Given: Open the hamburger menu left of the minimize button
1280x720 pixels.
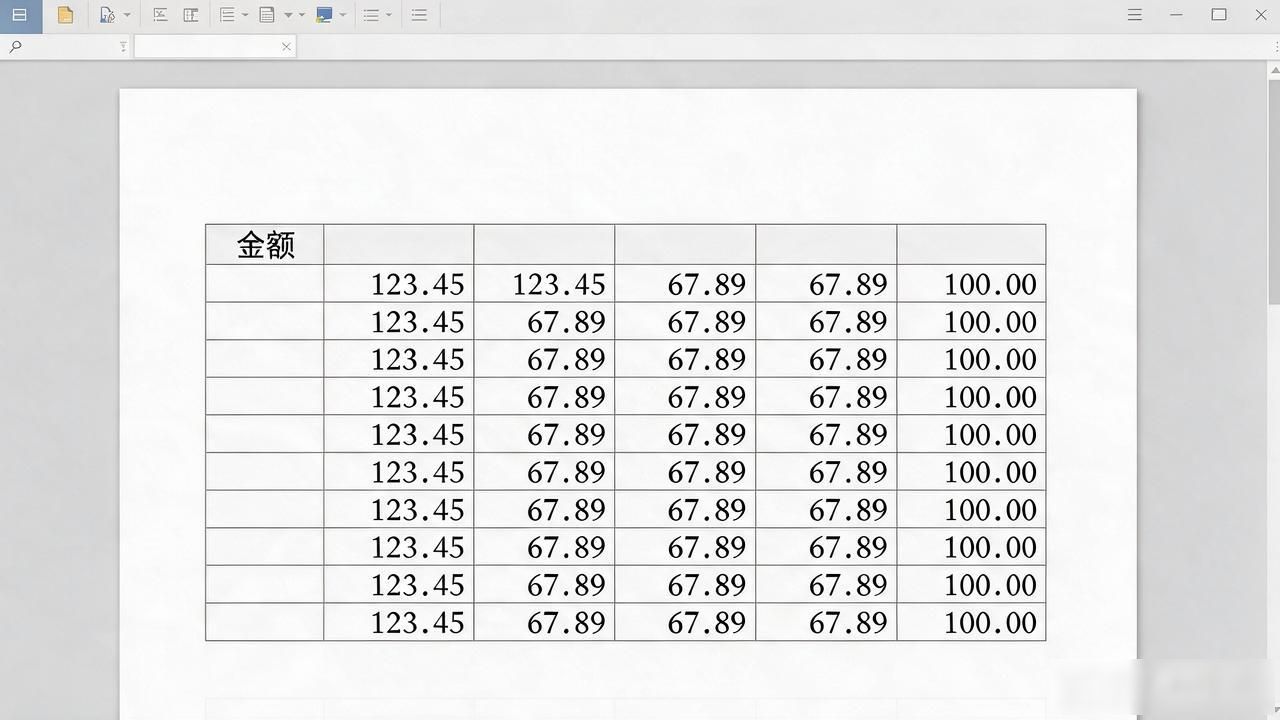Looking at the screenshot, I should [x=1135, y=15].
